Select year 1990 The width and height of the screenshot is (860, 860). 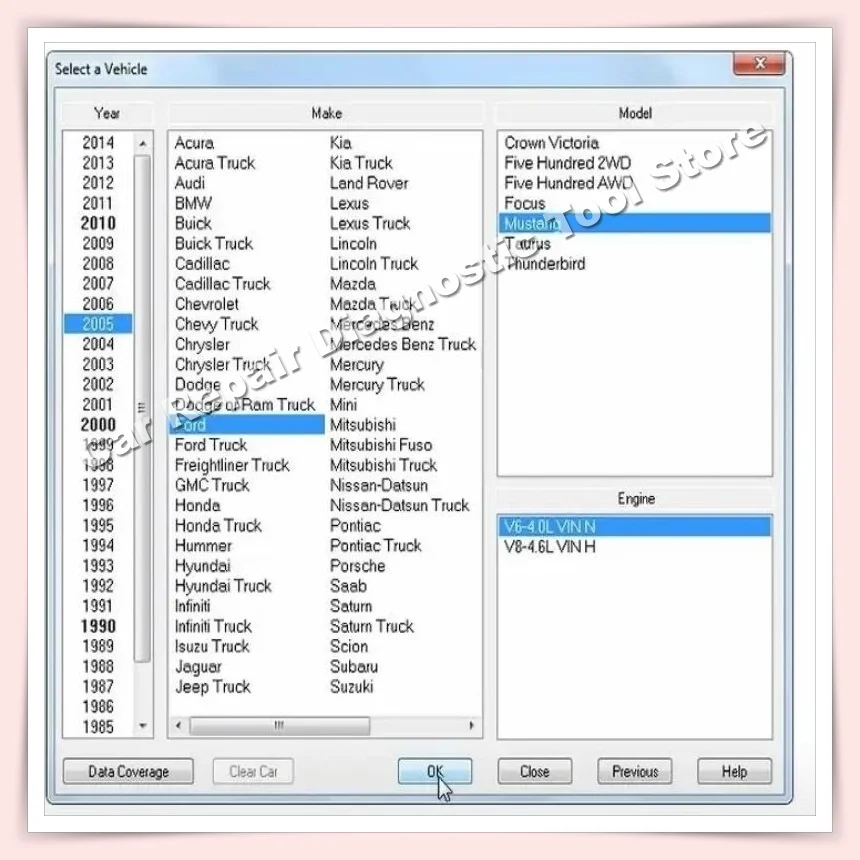point(98,626)
